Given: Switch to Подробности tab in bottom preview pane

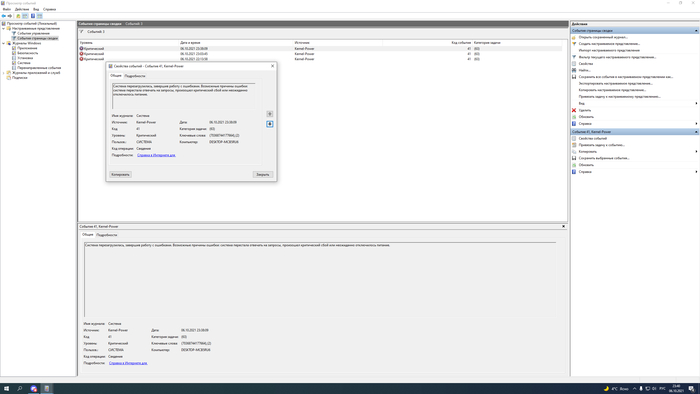Looking at the screenshot, I should click(x=107, y=235).
